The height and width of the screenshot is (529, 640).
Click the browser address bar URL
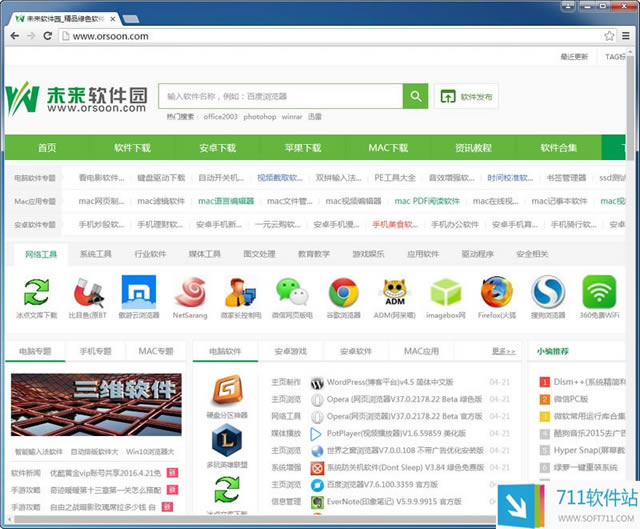[x=111, y=36]
